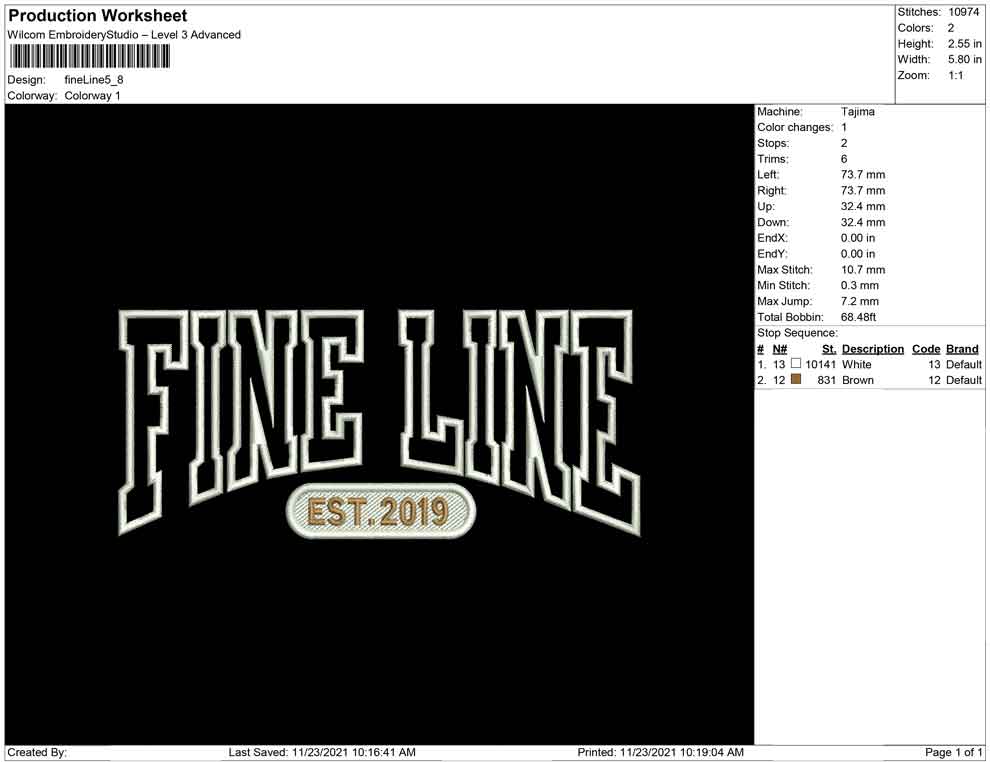Click the Brand column header
This screenshot has height=762, width=990.
pyautogui.click(x=962, y=349)
